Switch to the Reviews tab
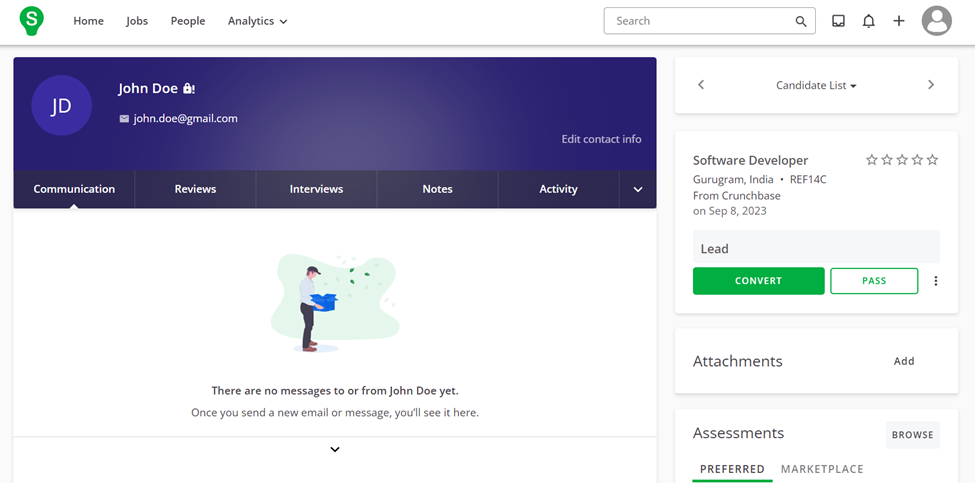Viewport: 975px width, 483px height. pos(195,189)
